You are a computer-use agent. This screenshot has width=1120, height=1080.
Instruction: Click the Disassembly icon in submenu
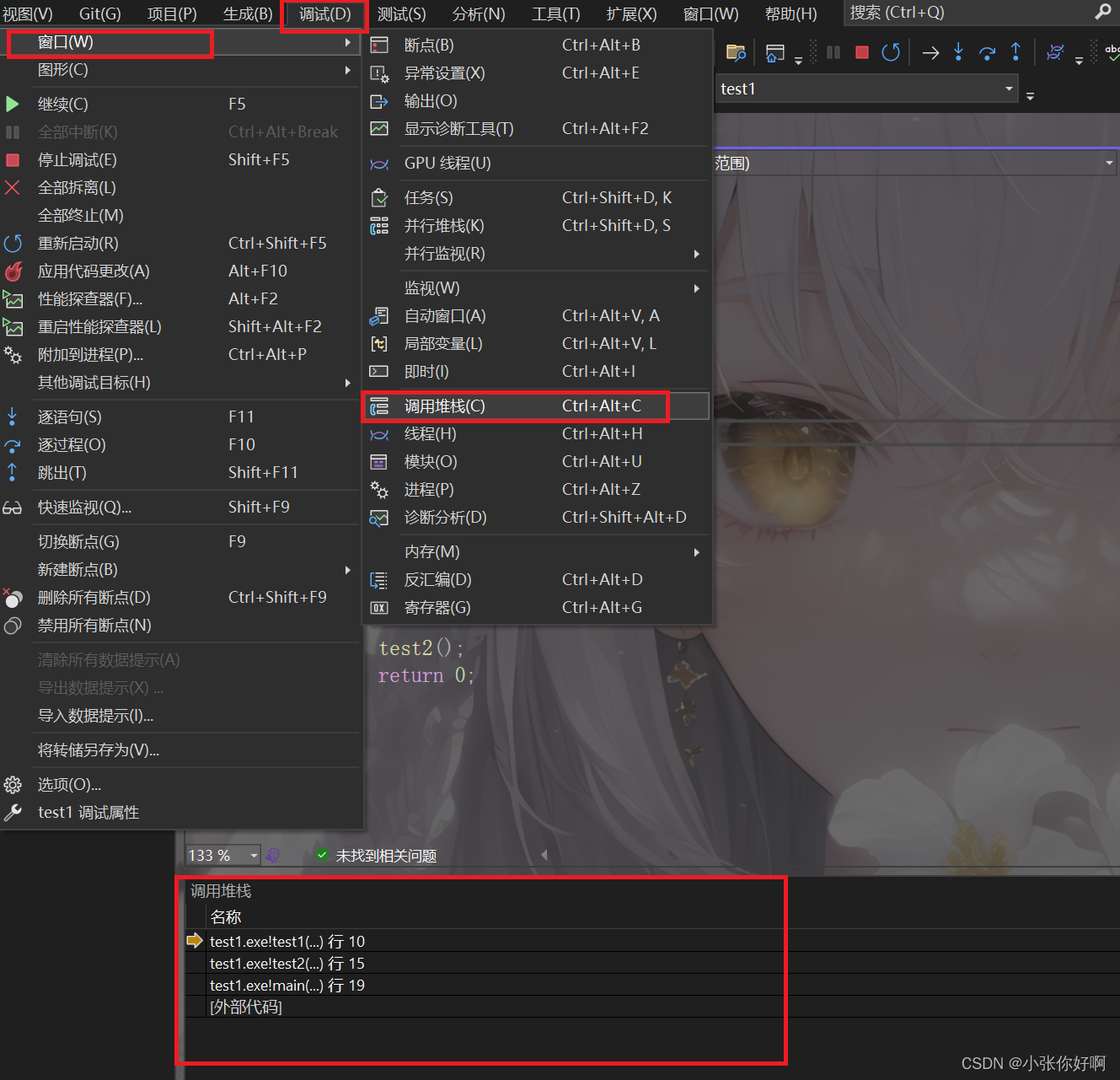[x=379, y=580]
